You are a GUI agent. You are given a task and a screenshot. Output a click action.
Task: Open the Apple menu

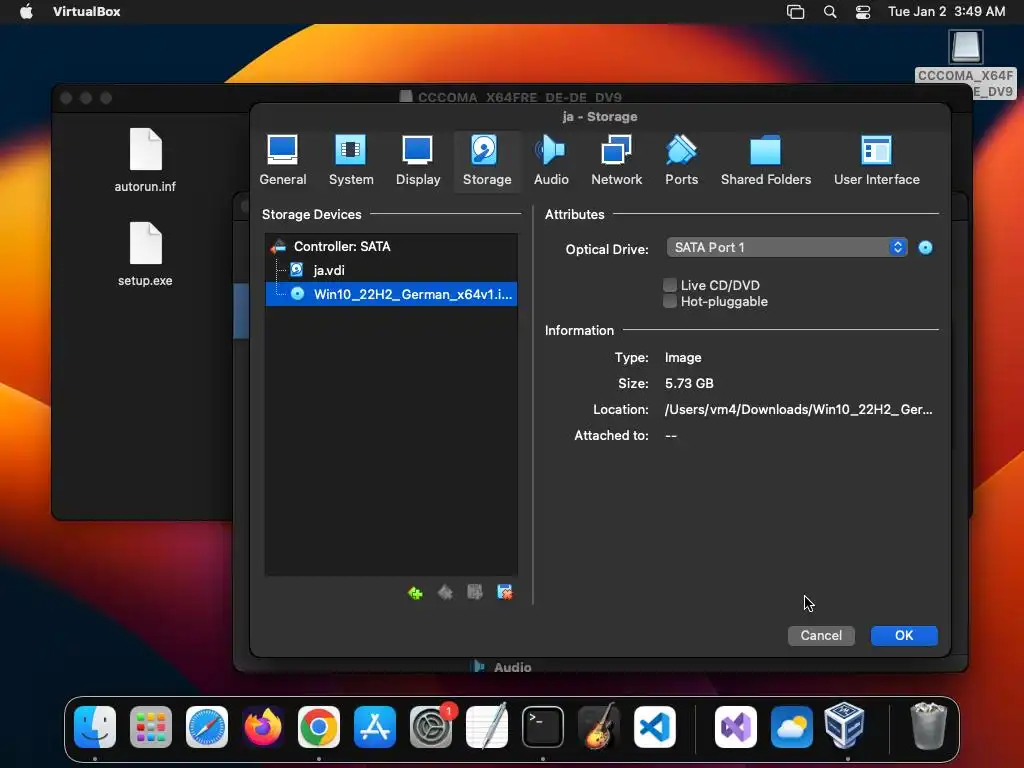click(26, 12)
